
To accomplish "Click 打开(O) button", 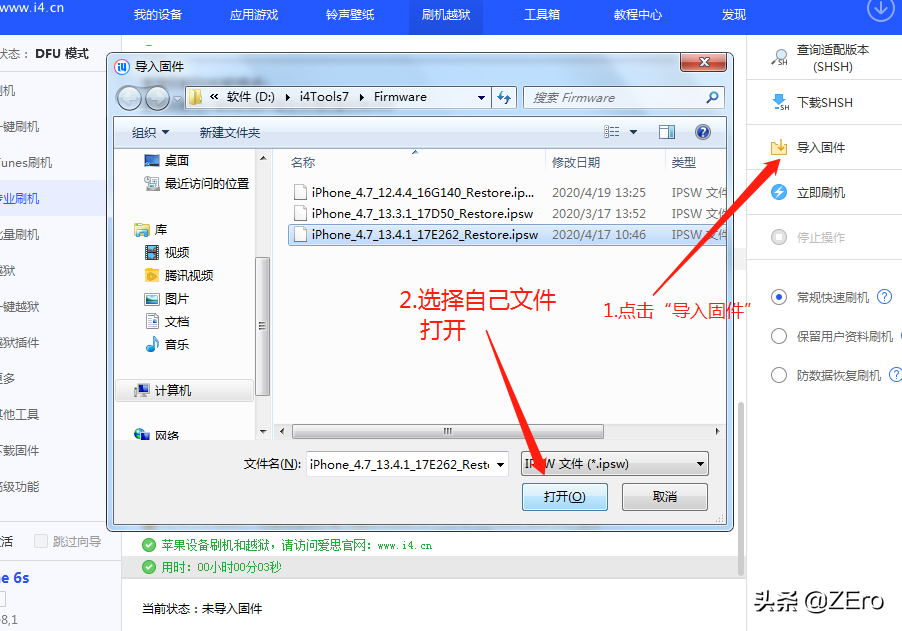I will [x=564, y=496].
